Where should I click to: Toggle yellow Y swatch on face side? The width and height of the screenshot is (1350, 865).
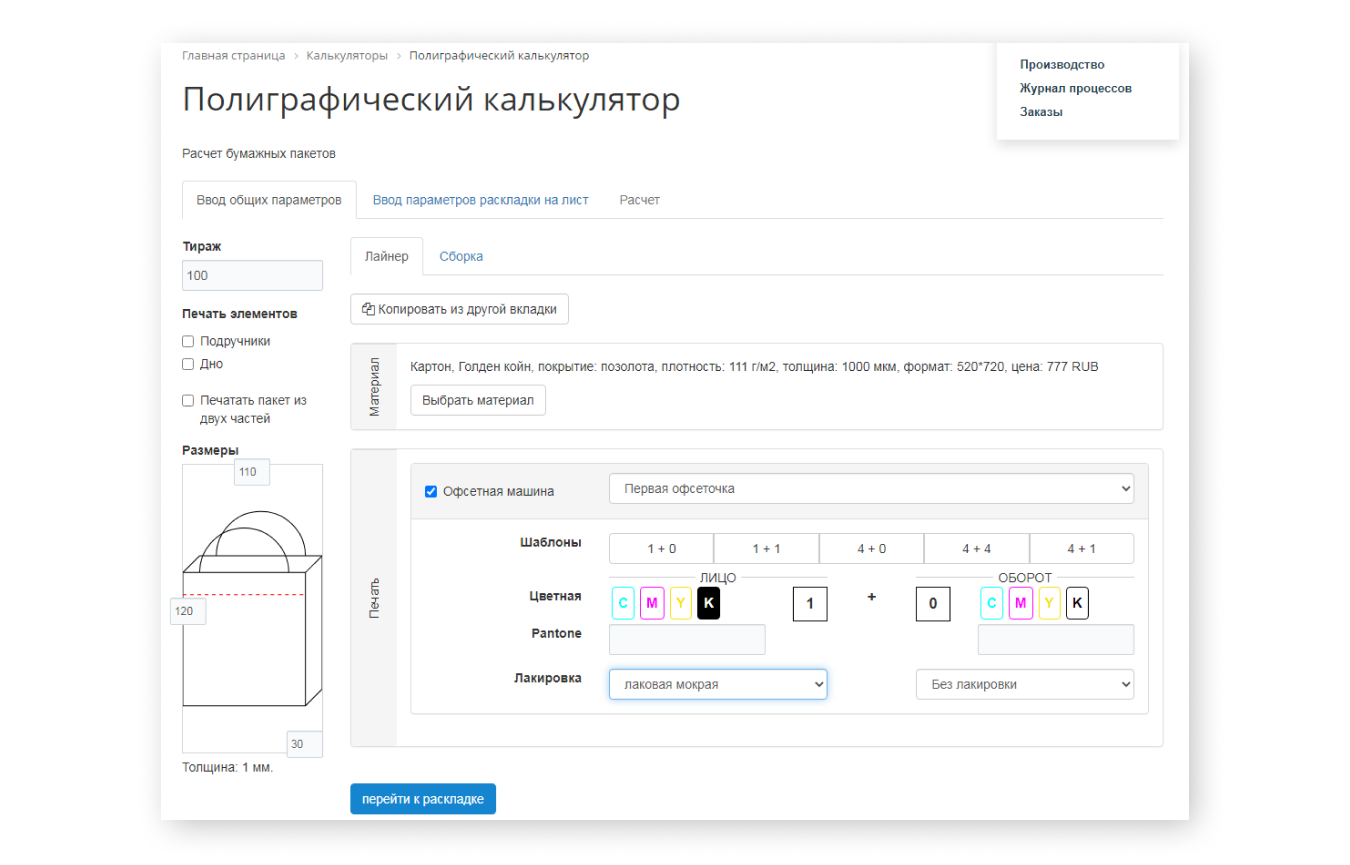point(681,603)
